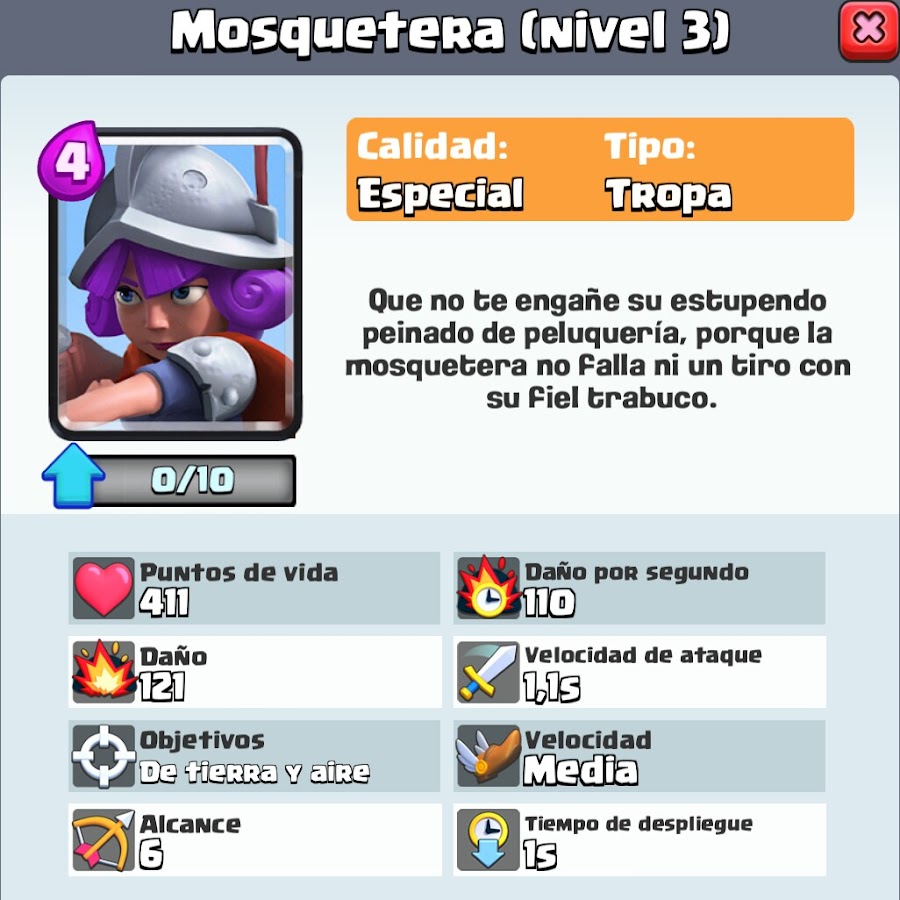The height and width of the screenshot is (900, 900).
Task: Select the Mosquetera card portrait
Action: 176,284
